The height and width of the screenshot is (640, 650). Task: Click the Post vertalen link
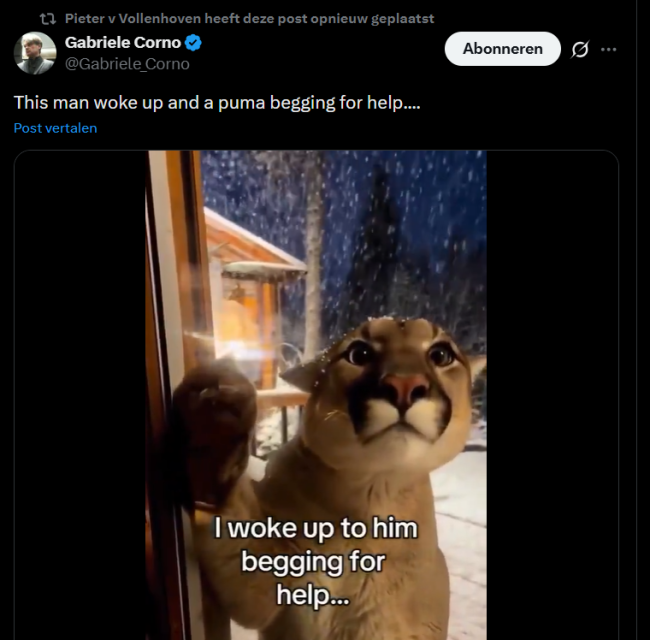point(55,128)
